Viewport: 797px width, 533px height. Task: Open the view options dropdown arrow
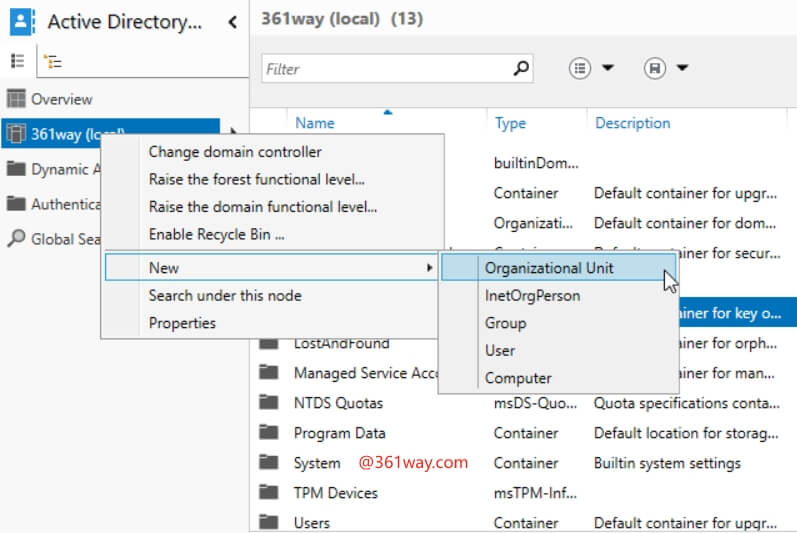pyautogui.click(x=608, y=68)
